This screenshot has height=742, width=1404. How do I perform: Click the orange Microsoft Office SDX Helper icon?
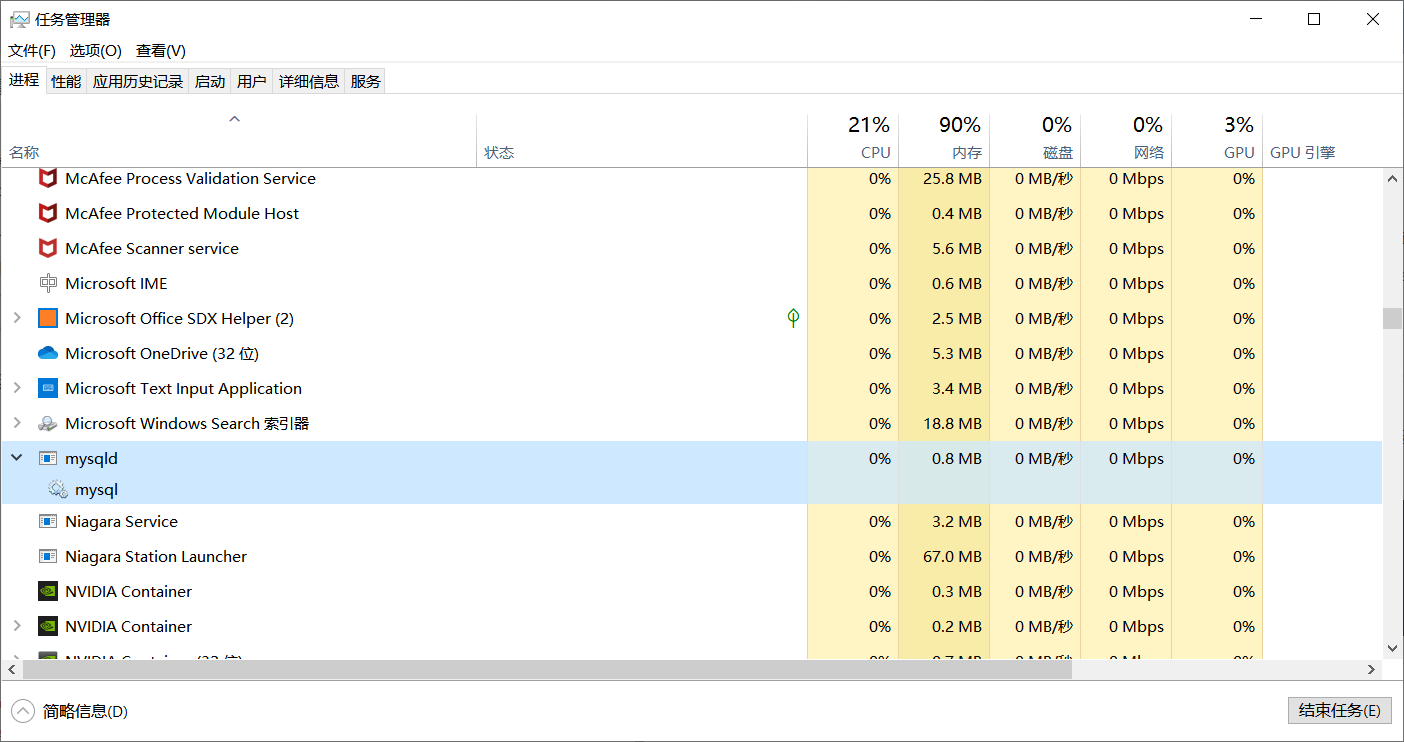tap(48, 319)
